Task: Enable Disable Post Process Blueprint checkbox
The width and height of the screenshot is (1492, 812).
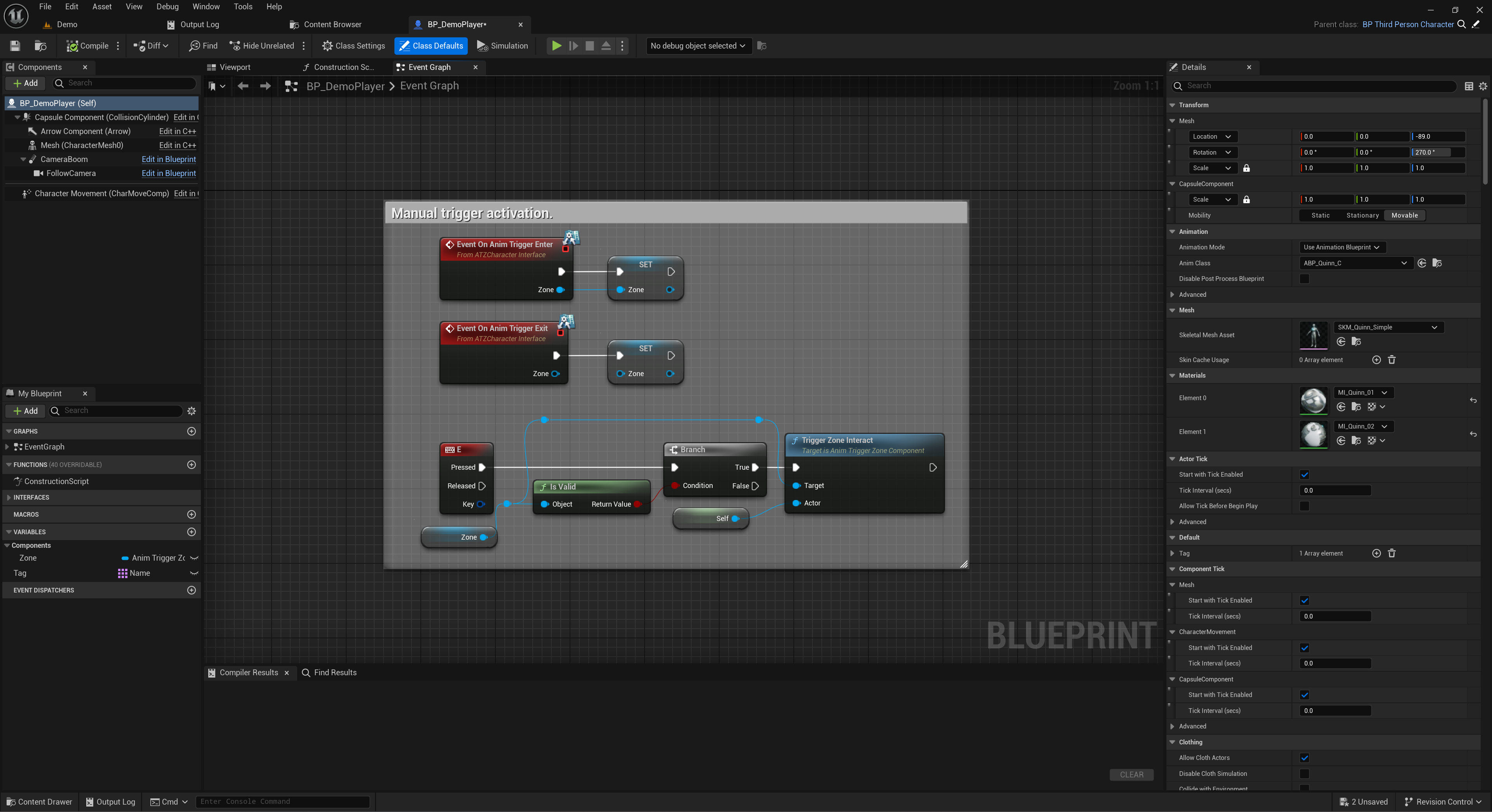Action: tap(1304, 279)
